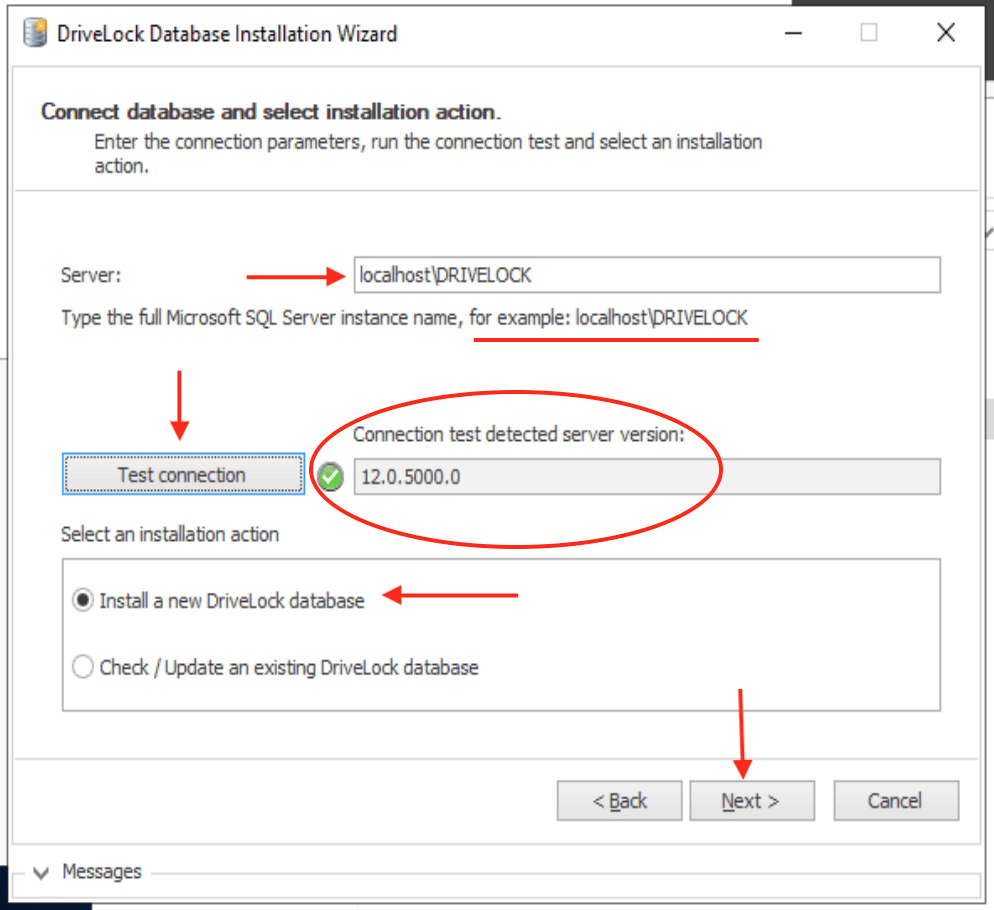This screenshot has height=910, width=994.
Task: Click the wizard title bar text
Action: point(227,34)
